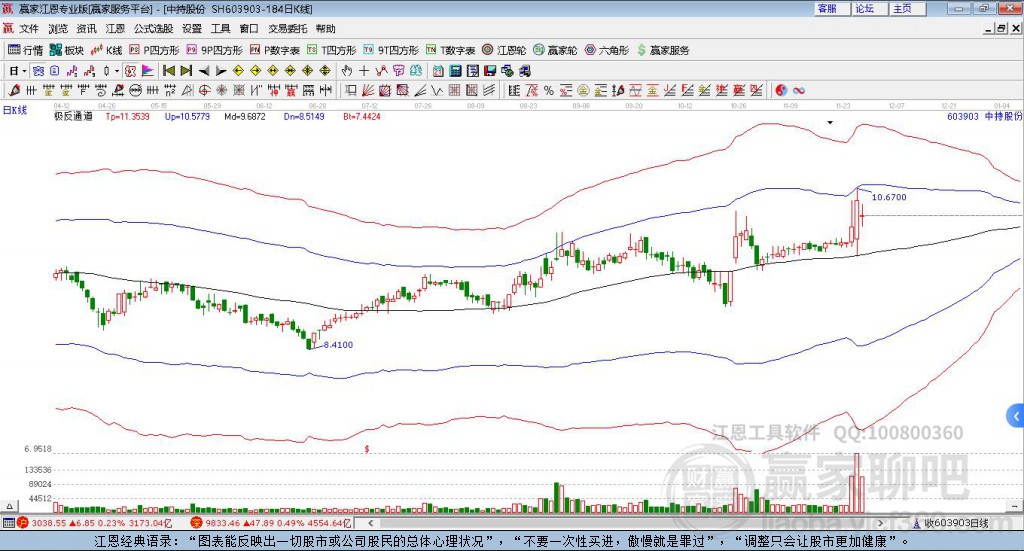Click the 10.6700 high price label

889,197
